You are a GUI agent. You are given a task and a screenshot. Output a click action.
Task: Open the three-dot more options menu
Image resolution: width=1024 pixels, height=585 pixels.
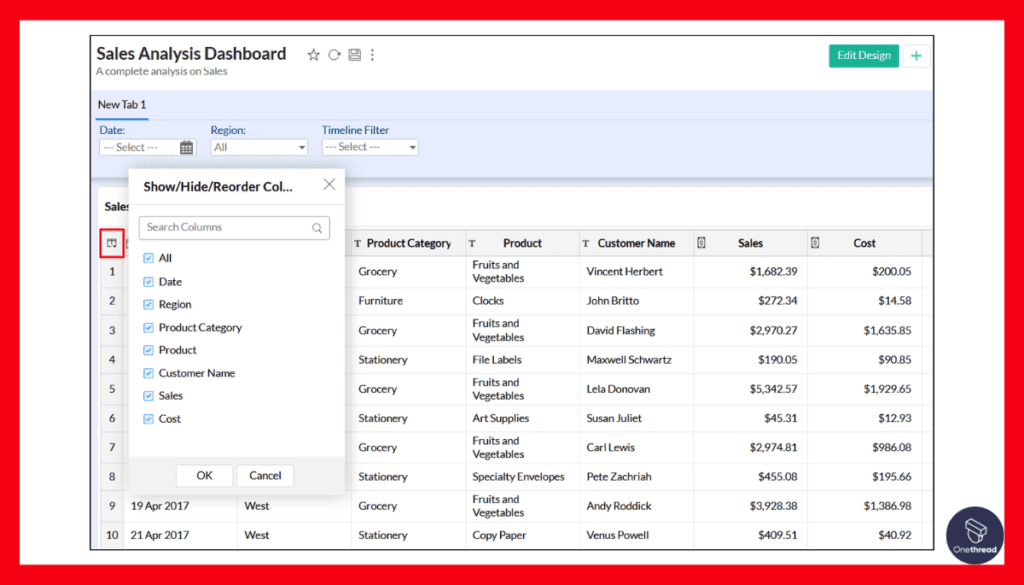(372, 55)
